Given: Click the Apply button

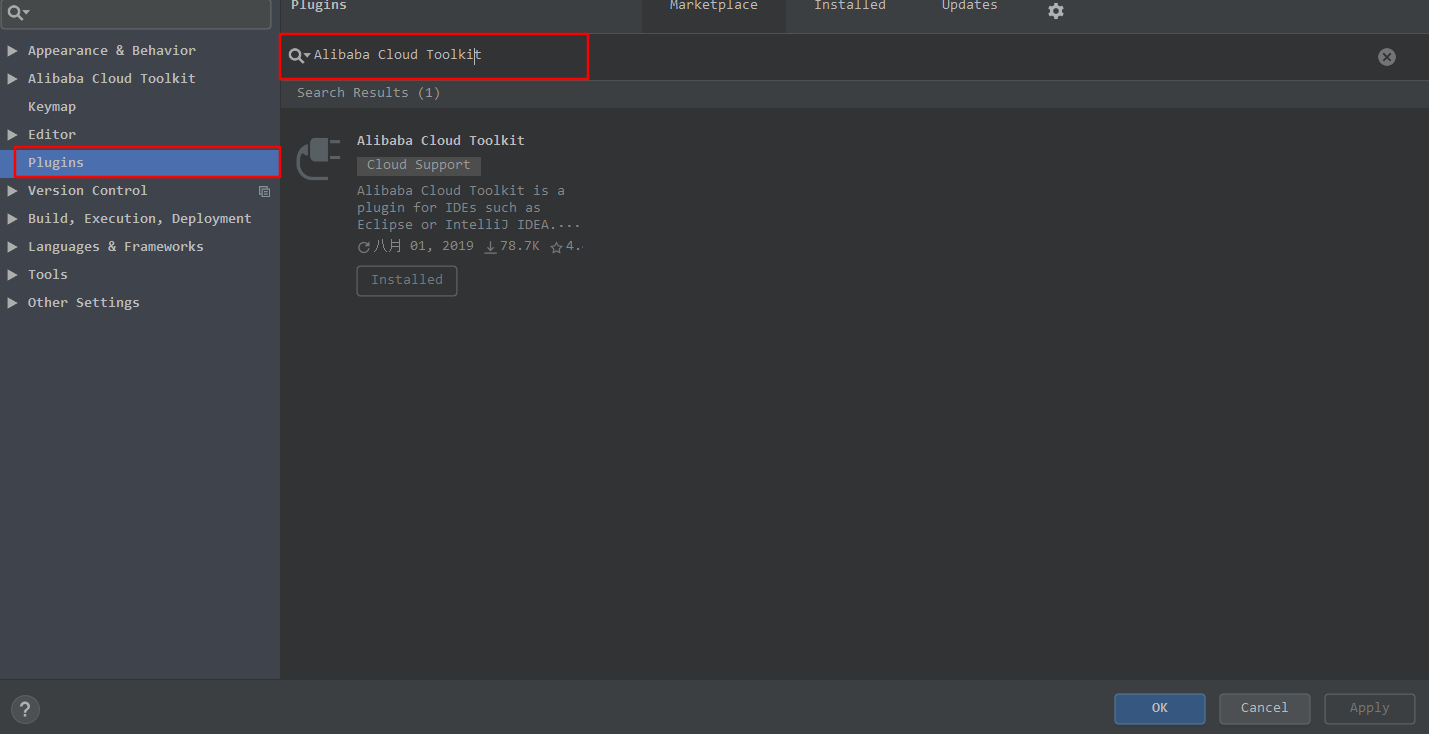Looking at the screenshot, I should pos(1370,708).
